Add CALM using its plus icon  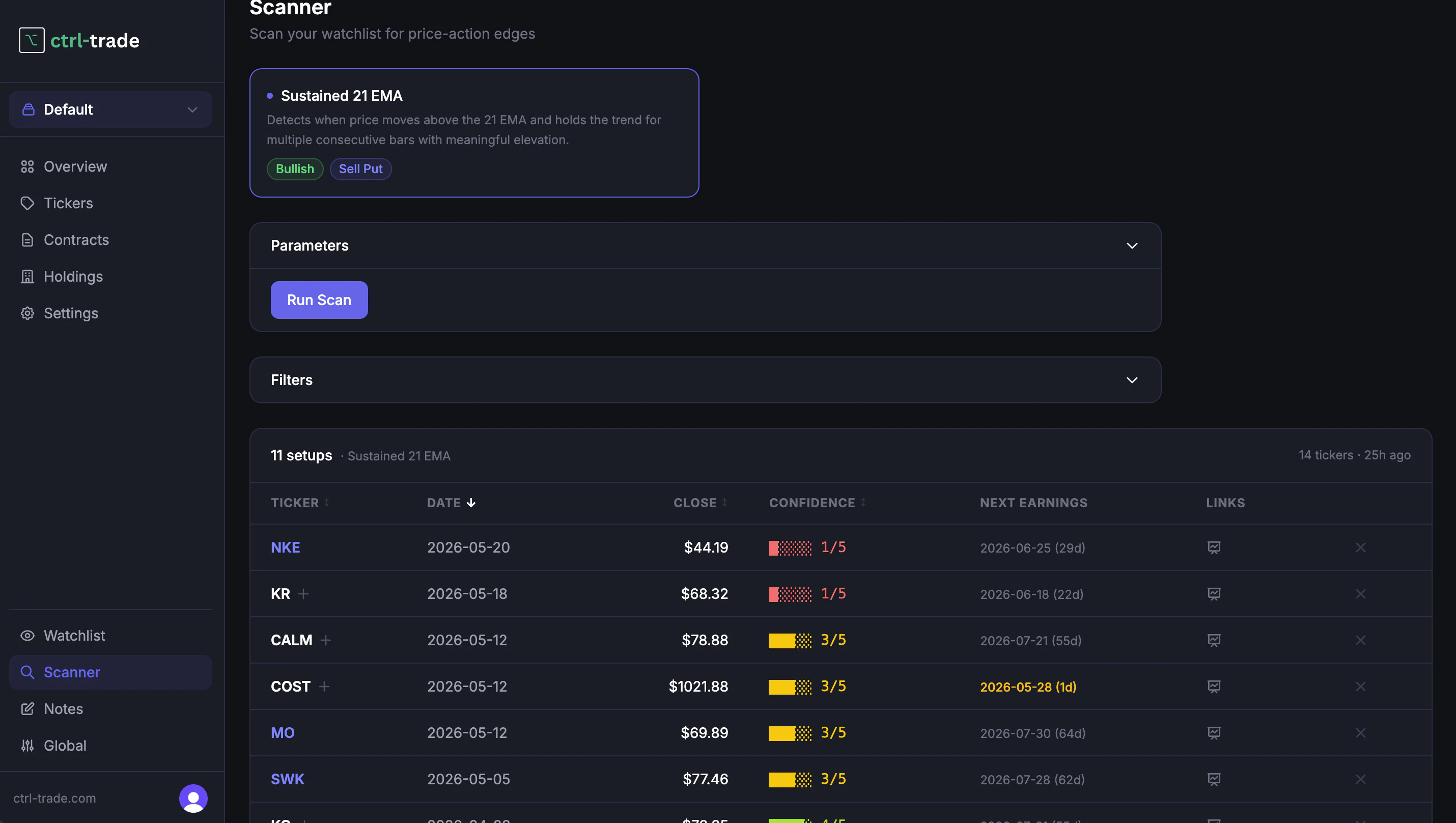tap(326, 641)
